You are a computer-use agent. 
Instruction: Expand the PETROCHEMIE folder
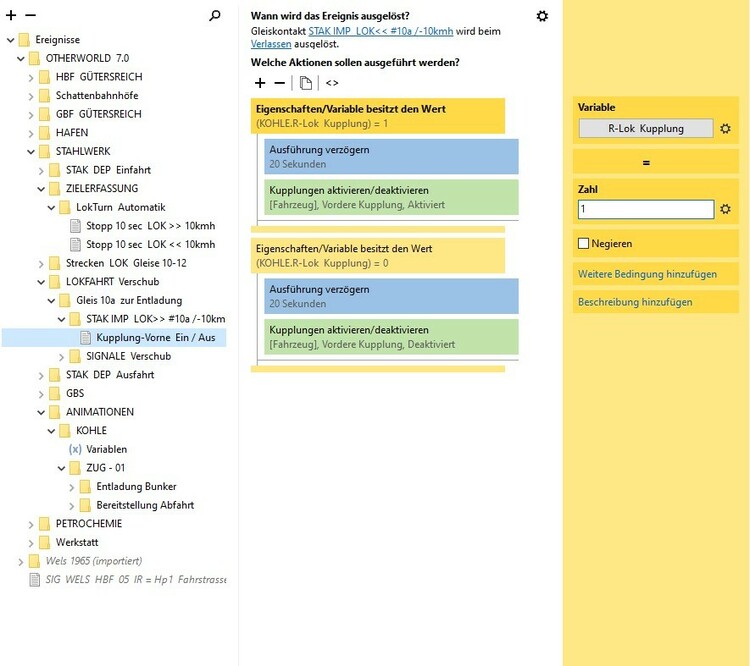31,523
